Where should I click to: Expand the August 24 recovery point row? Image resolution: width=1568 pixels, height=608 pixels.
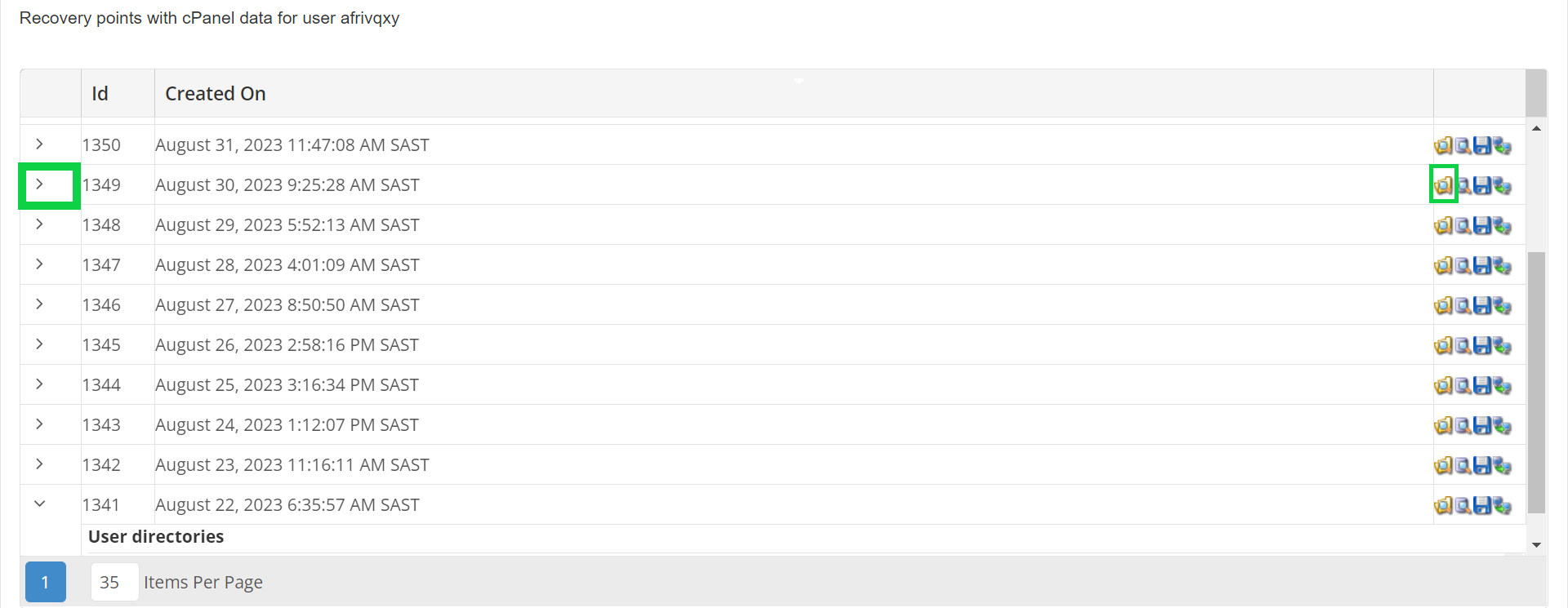tap(39, 424)
